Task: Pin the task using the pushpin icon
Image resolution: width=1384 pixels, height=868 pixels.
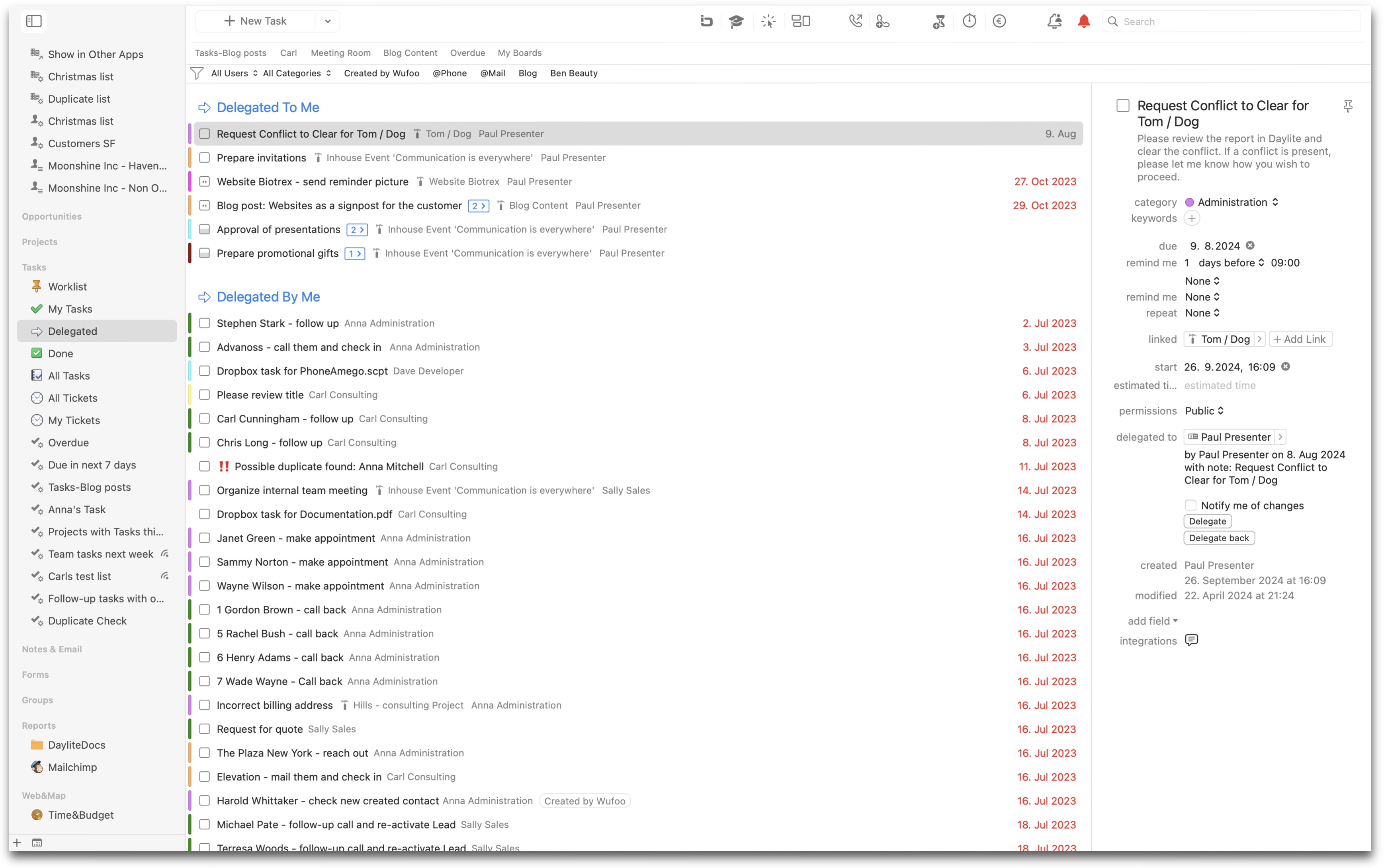Action: (x=1348, y=106)
